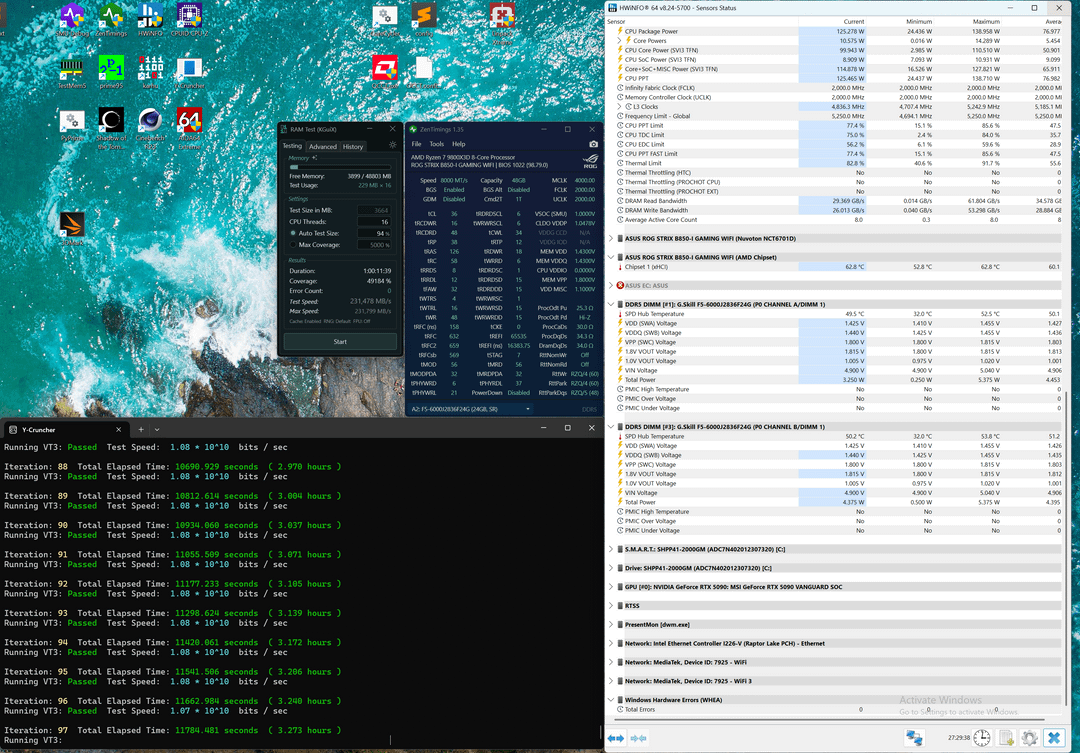Open the PyPrime desktop shortcut

[72, 126]
